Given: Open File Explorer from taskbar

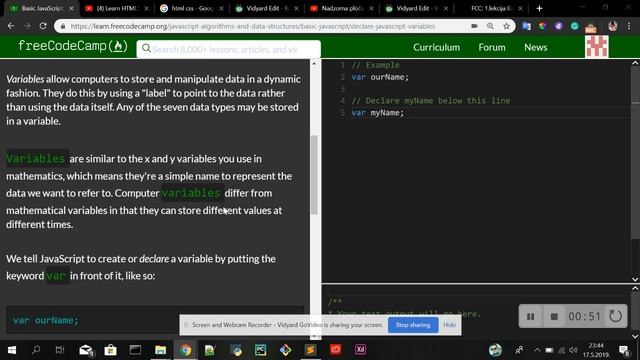Looking at the screenshot, I should [160, 350].
